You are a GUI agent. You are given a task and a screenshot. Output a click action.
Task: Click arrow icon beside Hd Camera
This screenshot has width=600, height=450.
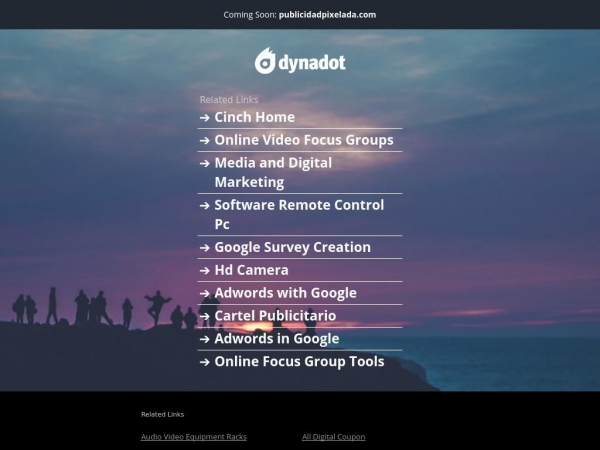pos(205,271)
